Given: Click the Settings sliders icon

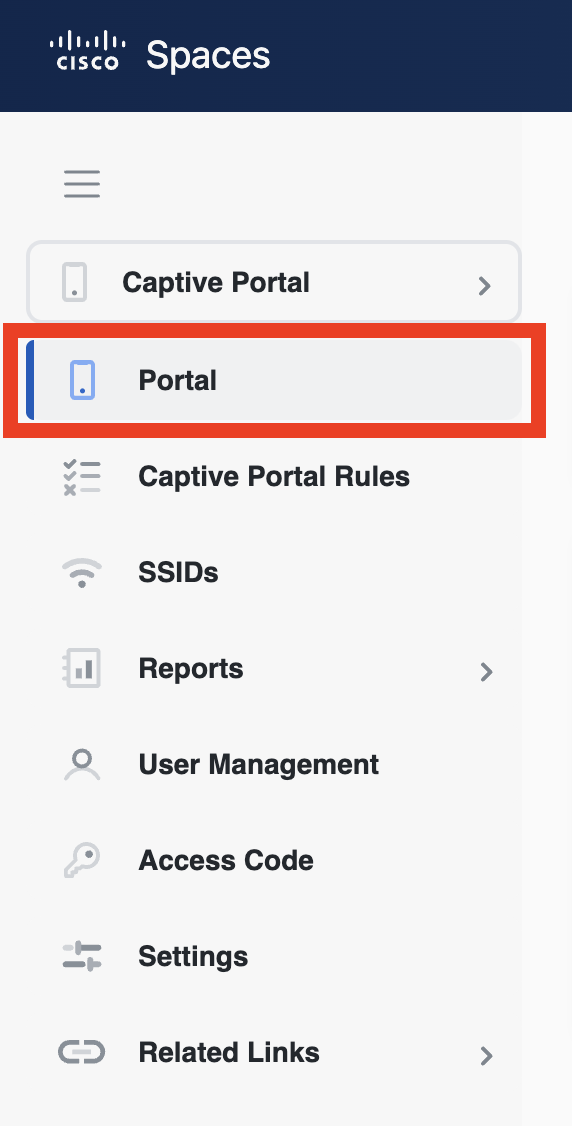Looking at the screenshot, I should (82, 957).
